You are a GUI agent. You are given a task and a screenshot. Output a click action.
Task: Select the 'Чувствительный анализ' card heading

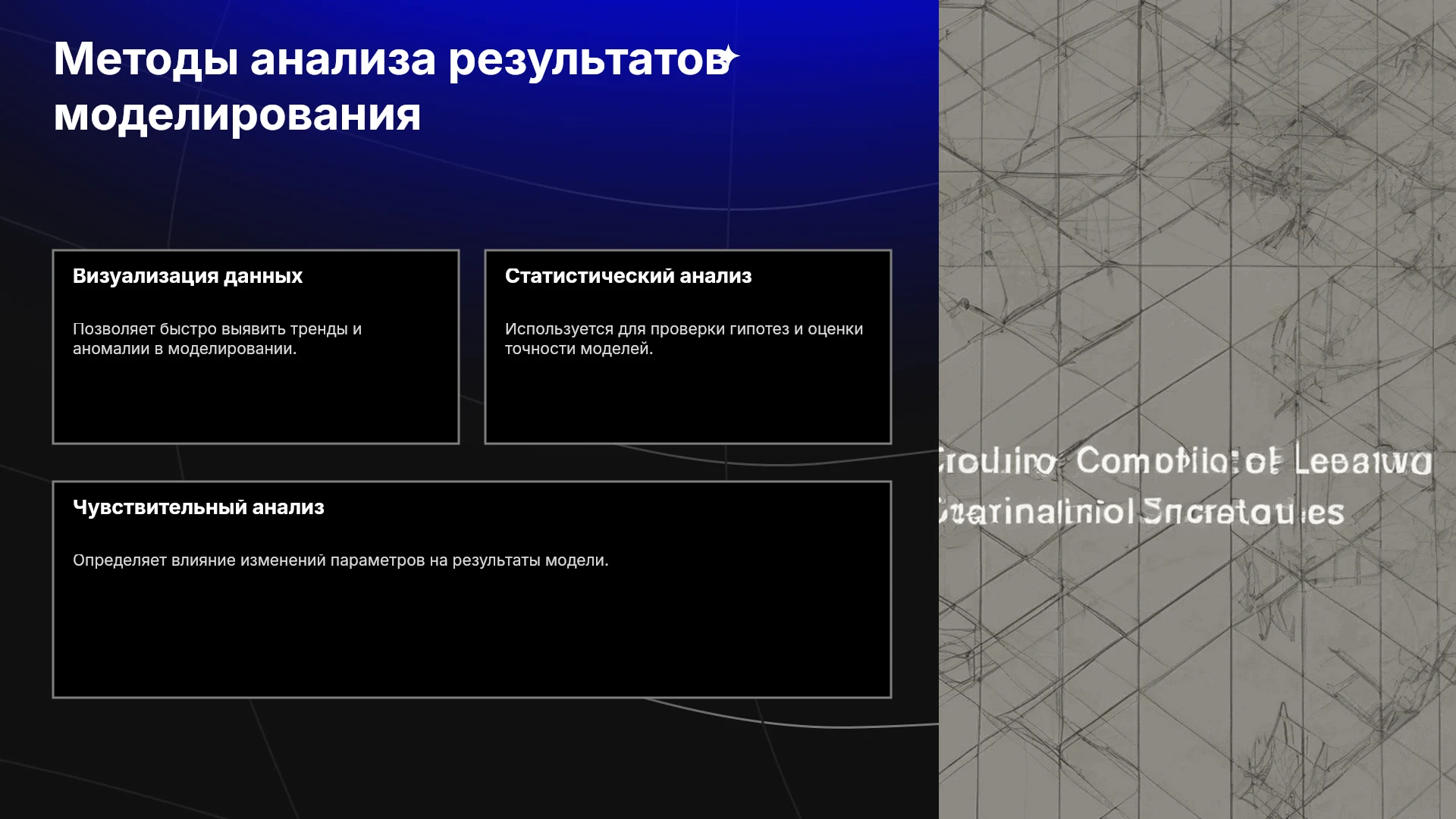pos(198,507)
